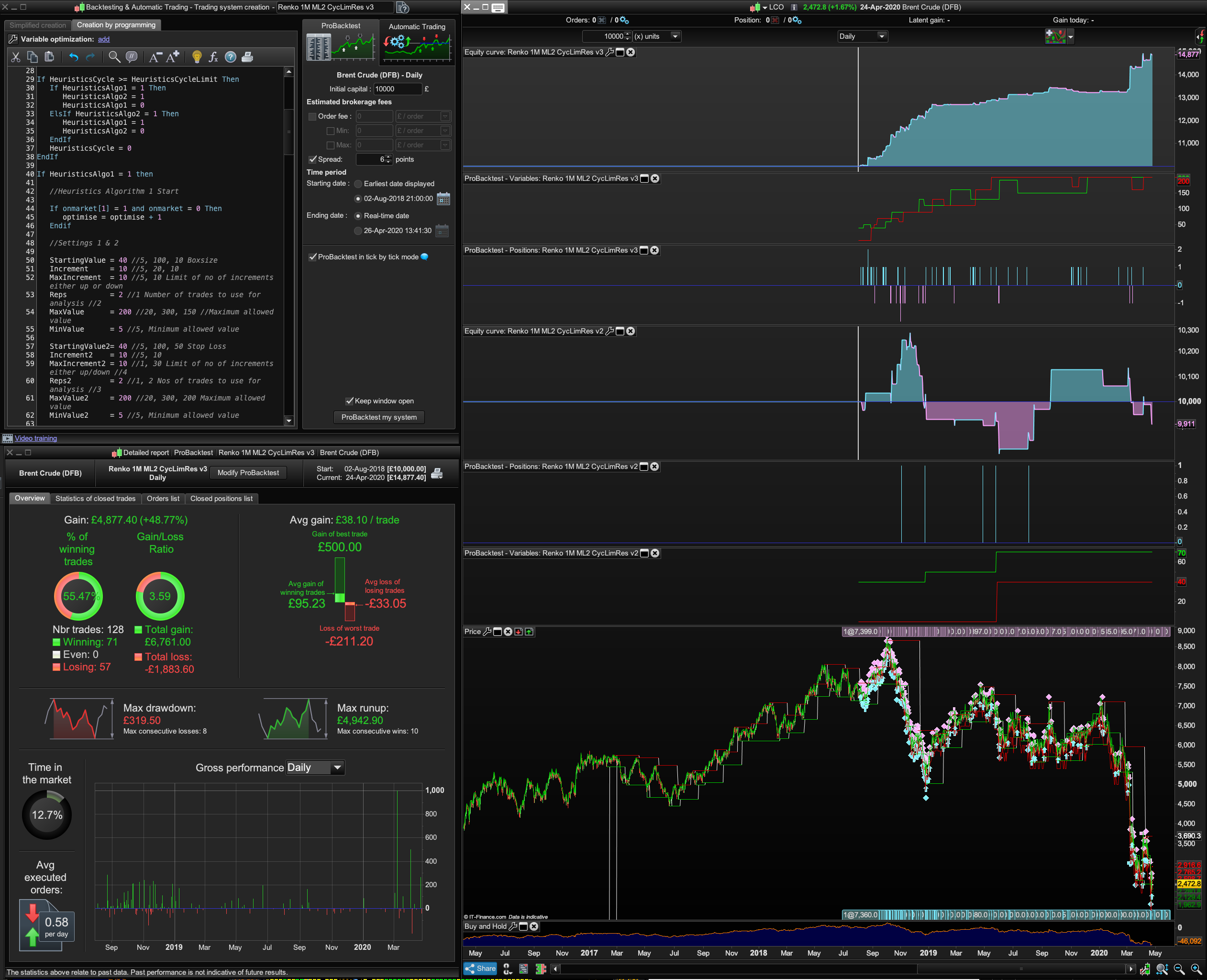Select Earliest date displayed radio button
Viewport: 1207px width, 980px height.
pyautogui.click(x=358, y=183)
